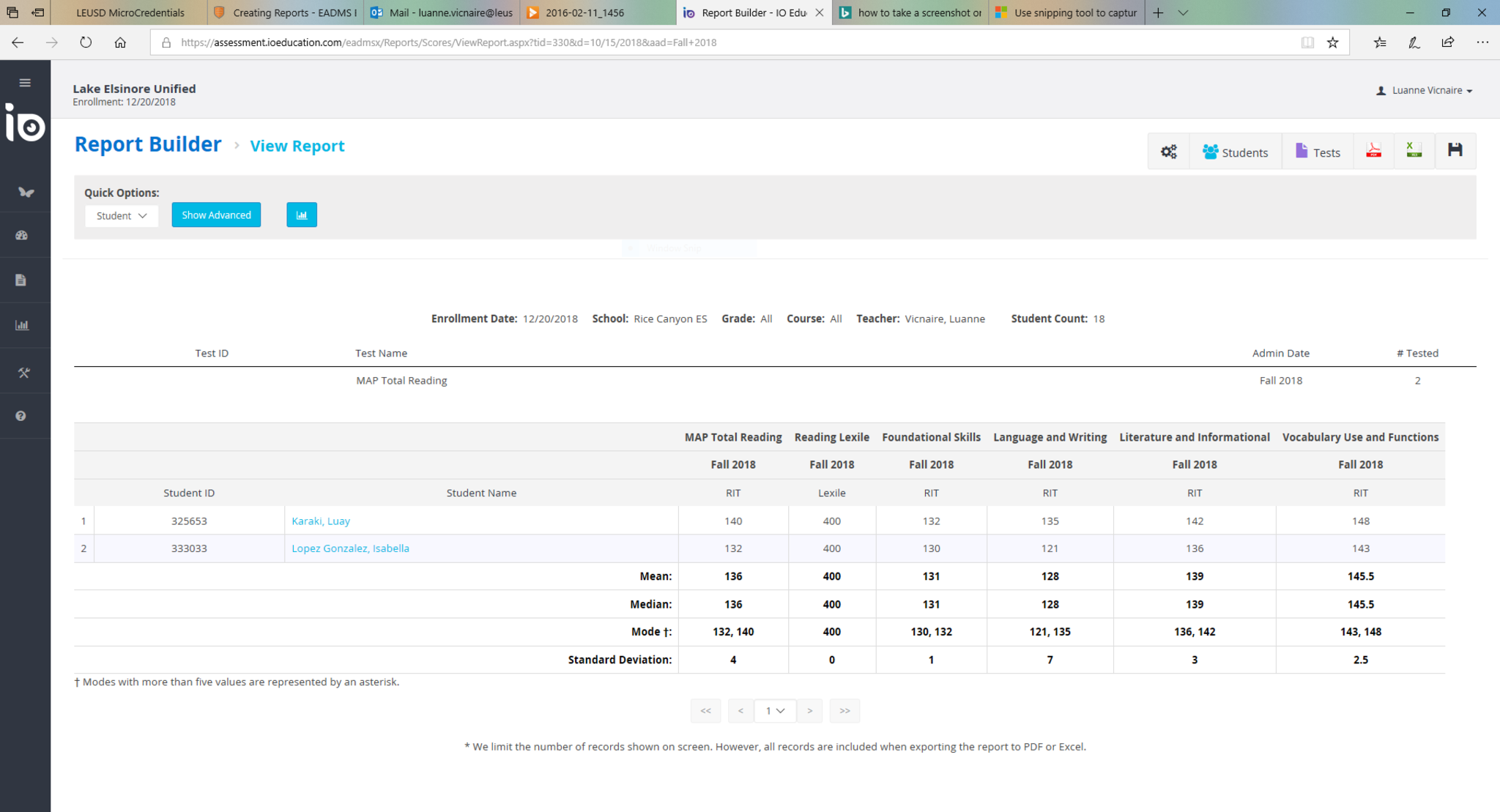1500x812 pixels.
Task: Open dashboard gauge icon in sidebar
Action: pyautogui.click(x=22, y=236)
